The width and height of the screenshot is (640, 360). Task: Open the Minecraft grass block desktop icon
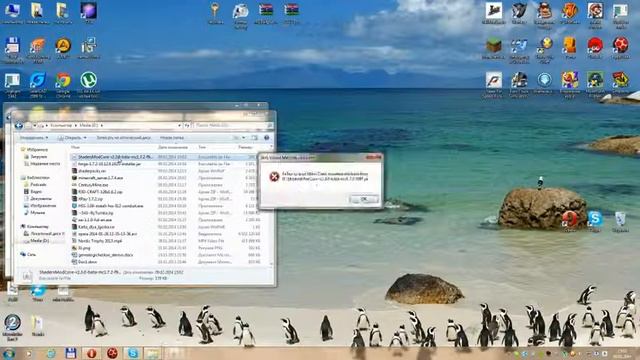pyautogui.click(x=493, y=46)
